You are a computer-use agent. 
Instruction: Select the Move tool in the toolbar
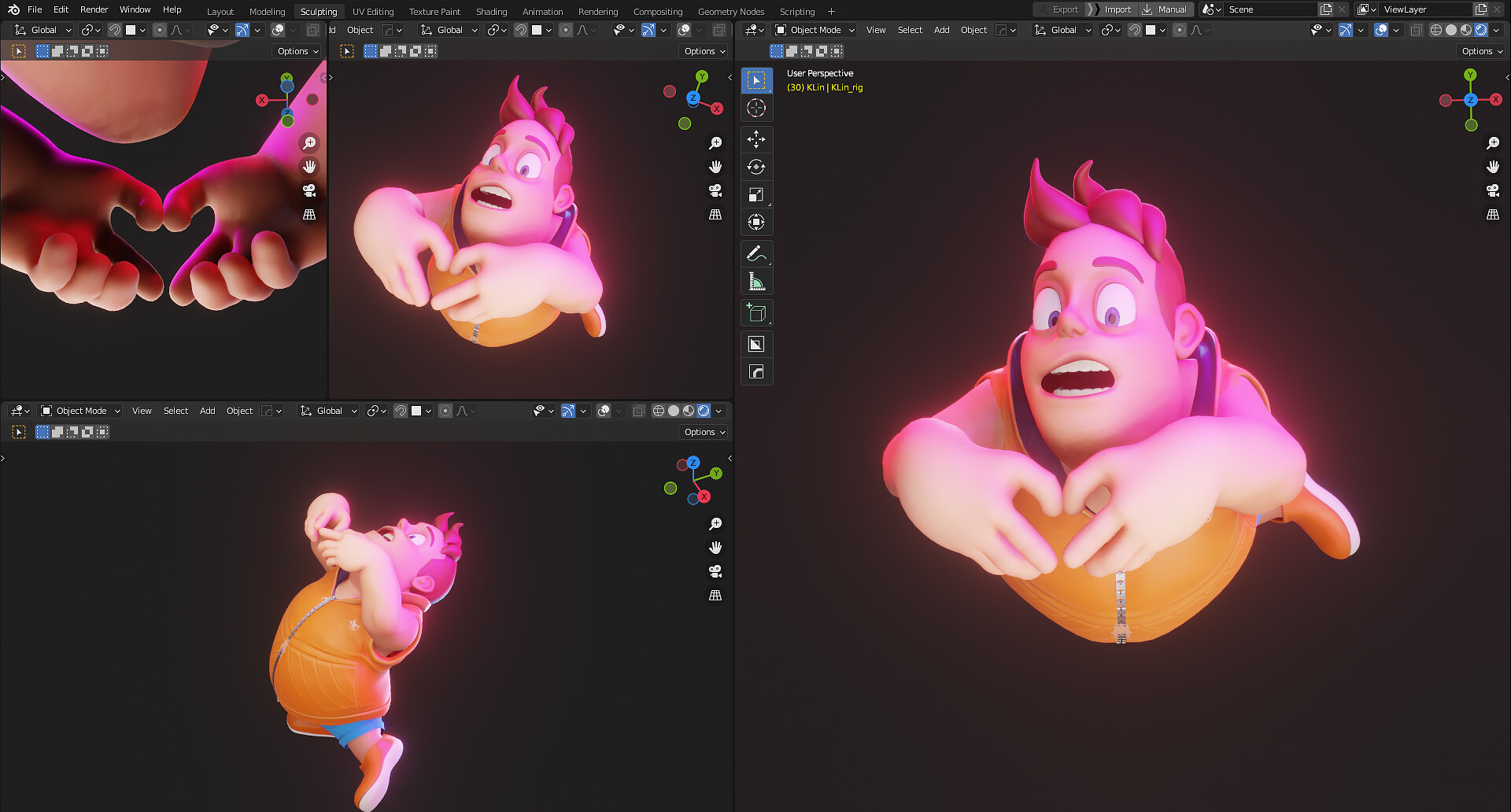[756, 139]
